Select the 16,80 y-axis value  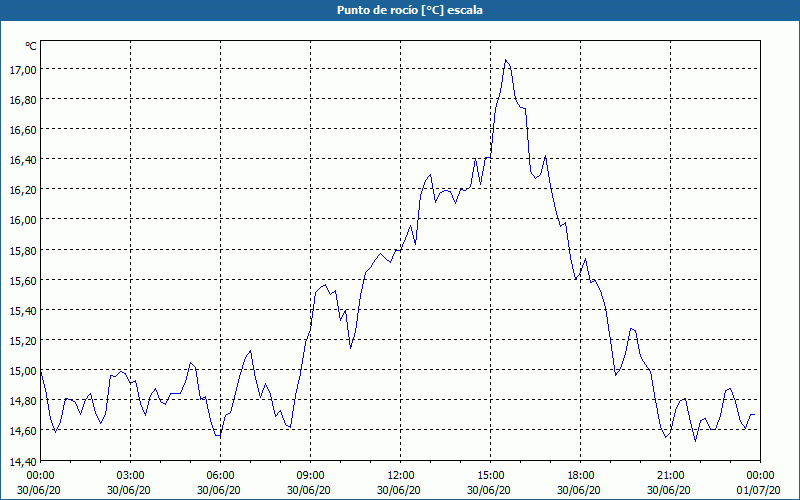tap(23, 99)
